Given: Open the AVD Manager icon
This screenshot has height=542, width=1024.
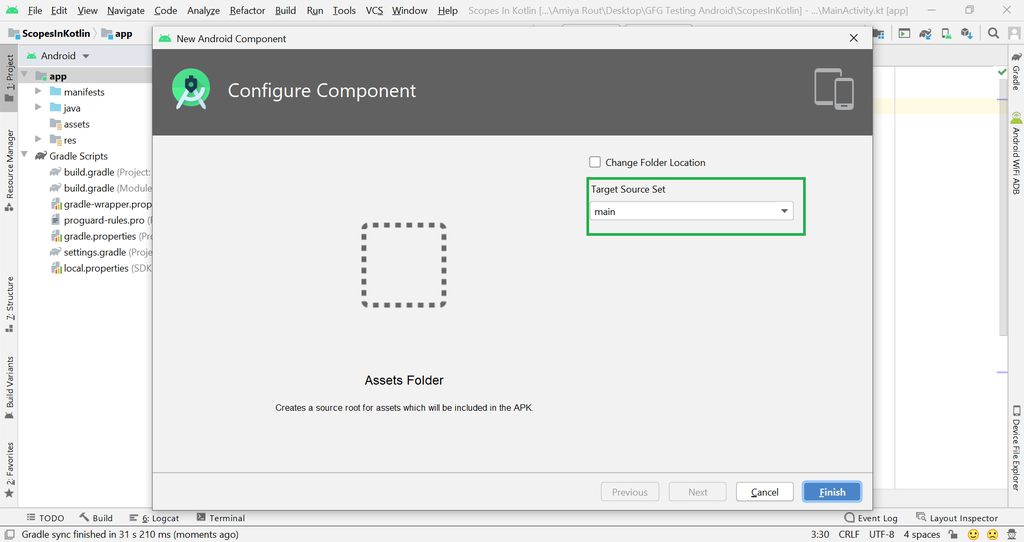Looking at the screenshot, I should click(x=946, y=33).
